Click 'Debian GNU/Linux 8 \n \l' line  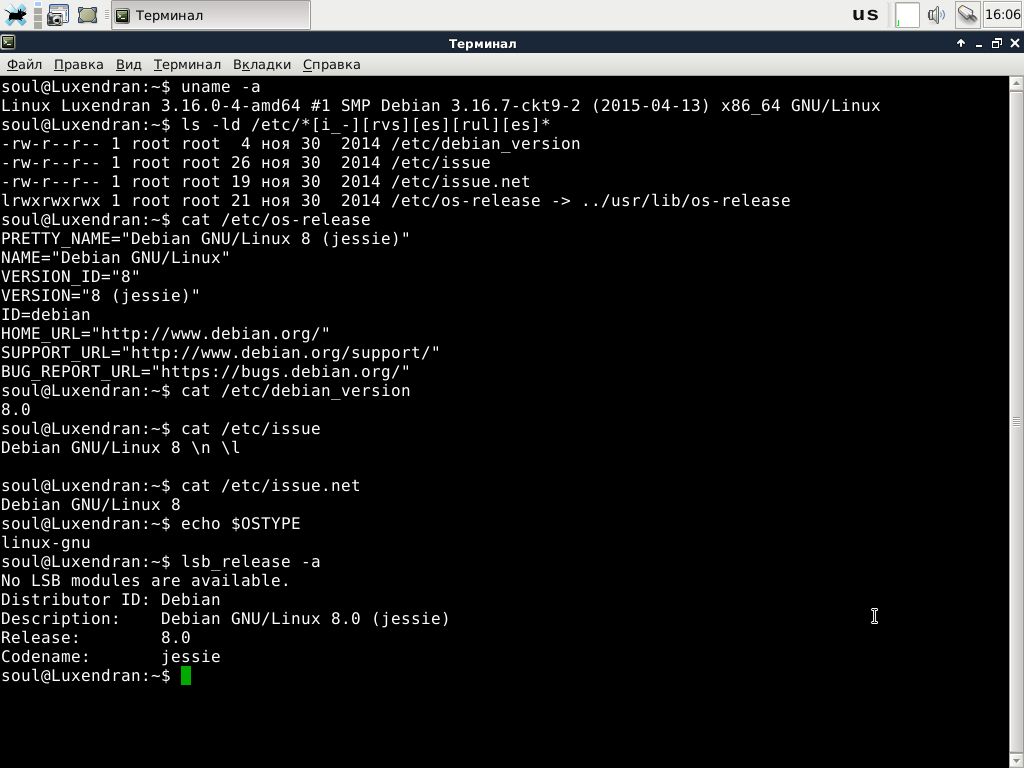(x=120, y=447)
